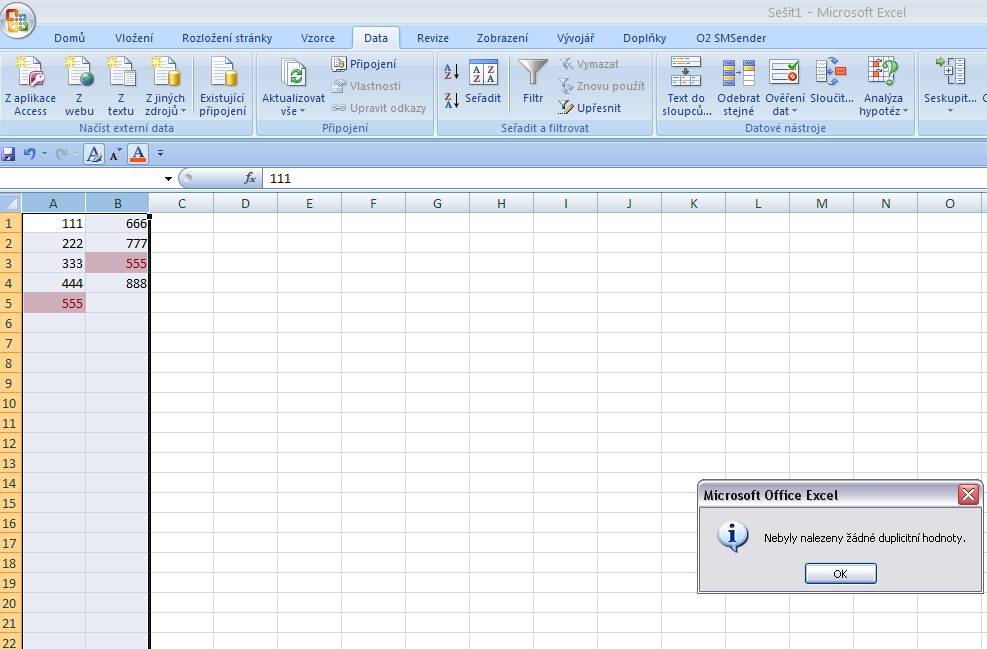
Task: Save workbook via quick access floppy icon
Action: point(8,154)
